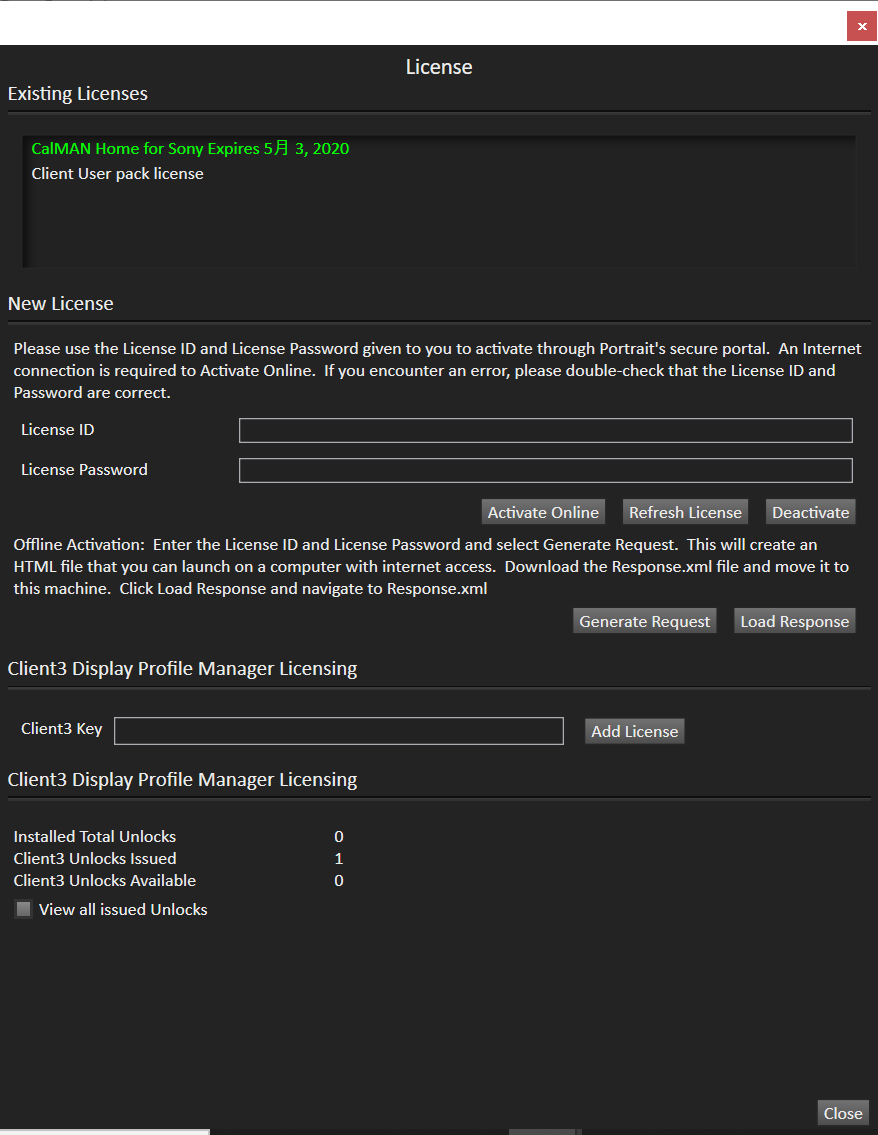Focus the License ID input field
878x1135 pixels.
pyautogui.click(x=546, y=430)
